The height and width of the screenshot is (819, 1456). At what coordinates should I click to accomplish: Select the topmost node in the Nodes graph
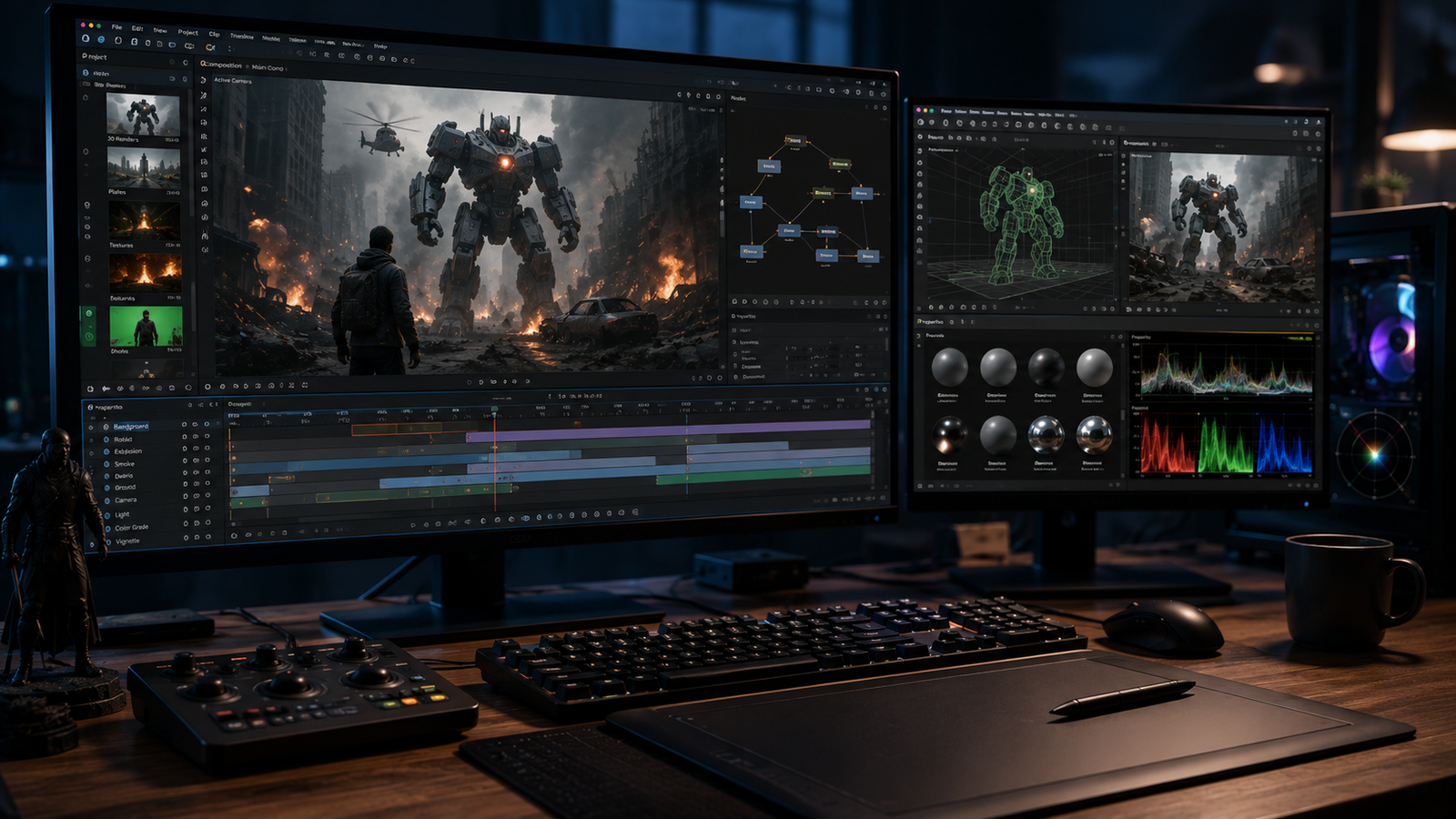click(x=794, y=141)
